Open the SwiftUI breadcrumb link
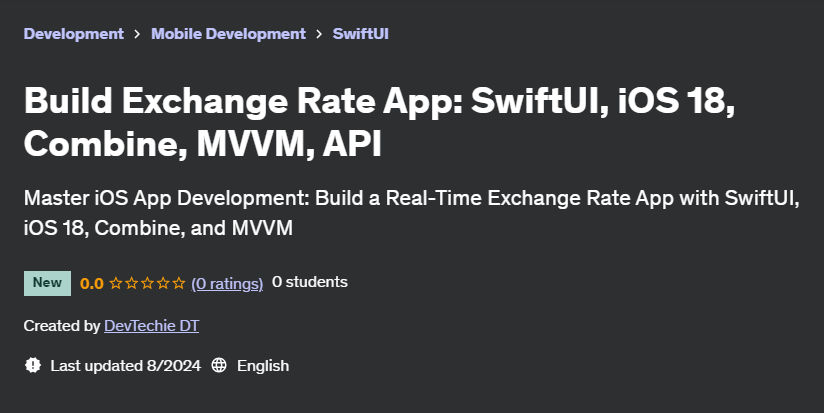 360,34
